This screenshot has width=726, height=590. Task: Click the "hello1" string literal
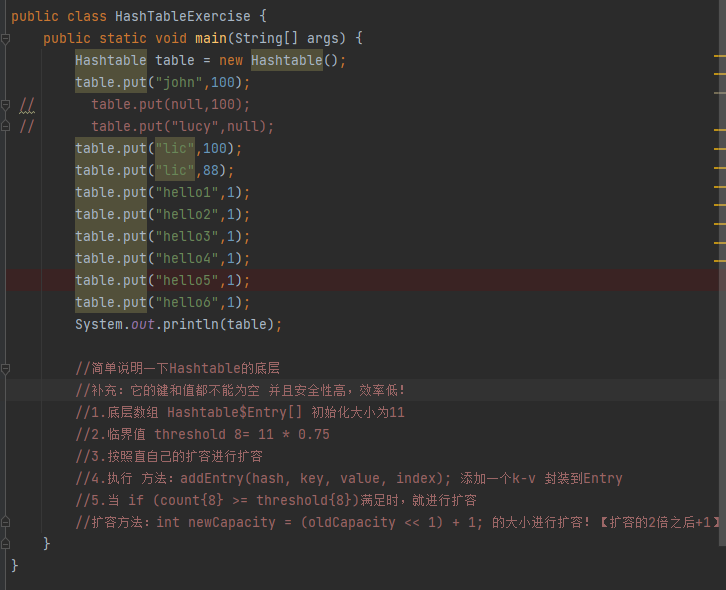(187, 193)
